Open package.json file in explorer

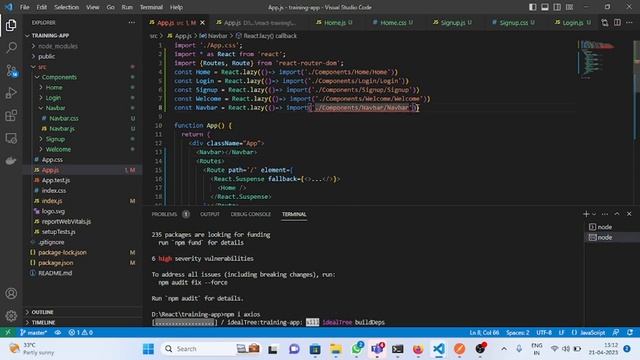tap(56, 262)
